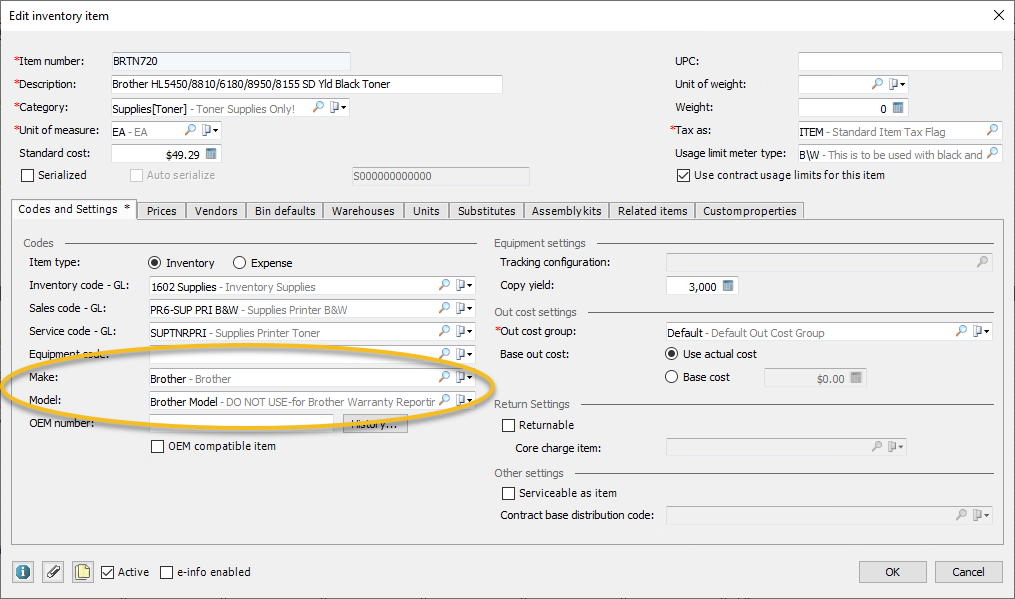
Task: Click the Unit of weight lookup magnifier
Action: [x=877, y=84]
